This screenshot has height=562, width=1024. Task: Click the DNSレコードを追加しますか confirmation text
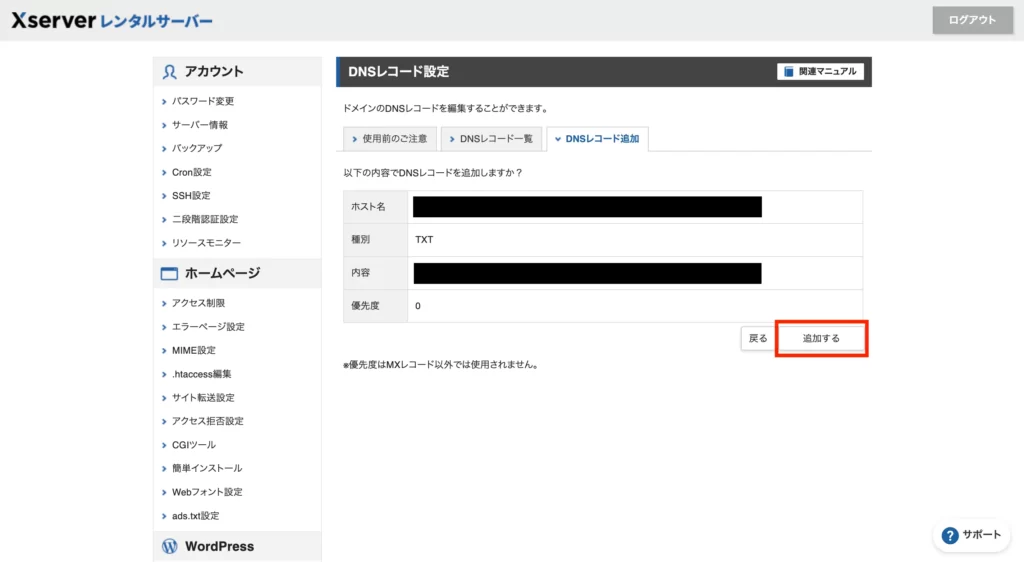coord(433,173)
